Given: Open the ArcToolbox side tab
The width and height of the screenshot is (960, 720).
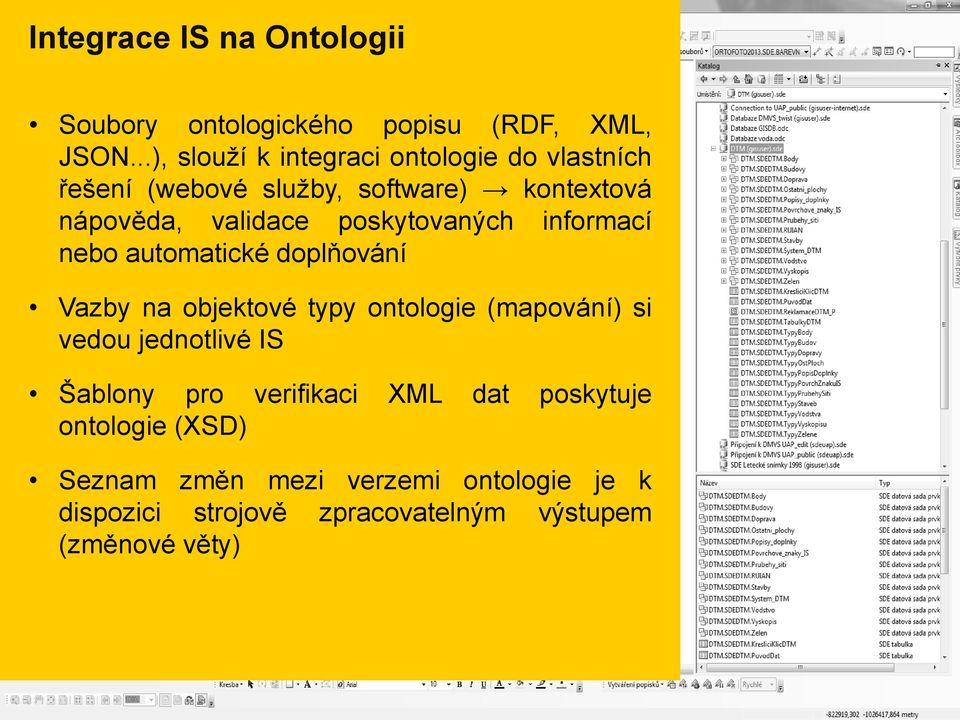Looking at the screenshot, I should pyautogui.click(x=955, y=142).
